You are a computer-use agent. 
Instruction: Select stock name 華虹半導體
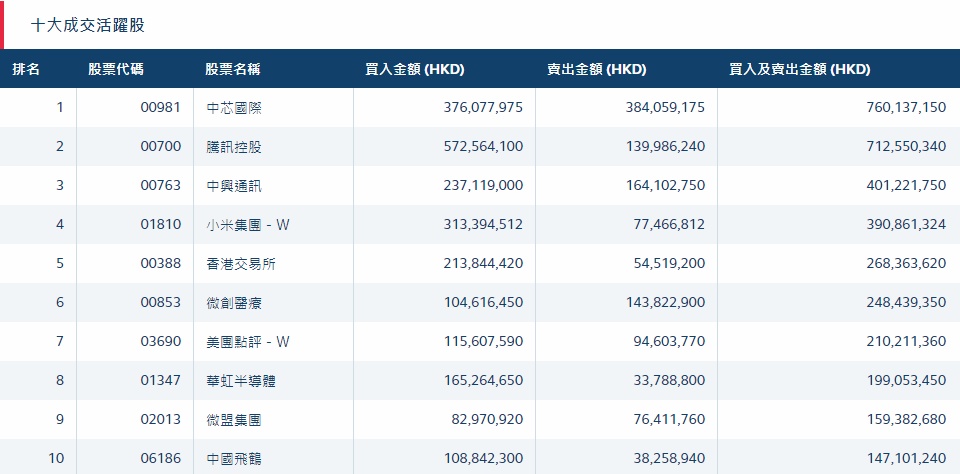[x=241, y=381]
